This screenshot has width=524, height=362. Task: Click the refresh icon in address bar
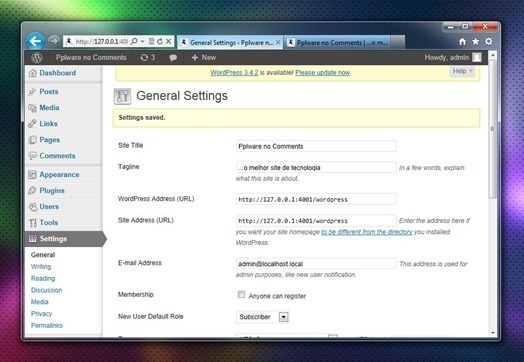tap(160, 41)
